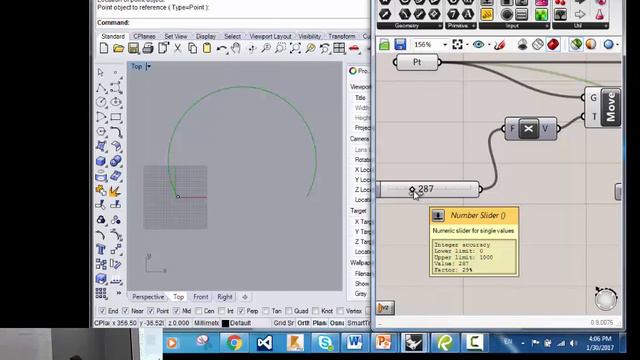Open the preview mesh quality dropdown arrow
The width and height of the screenshot is (640, 360).
617,45
